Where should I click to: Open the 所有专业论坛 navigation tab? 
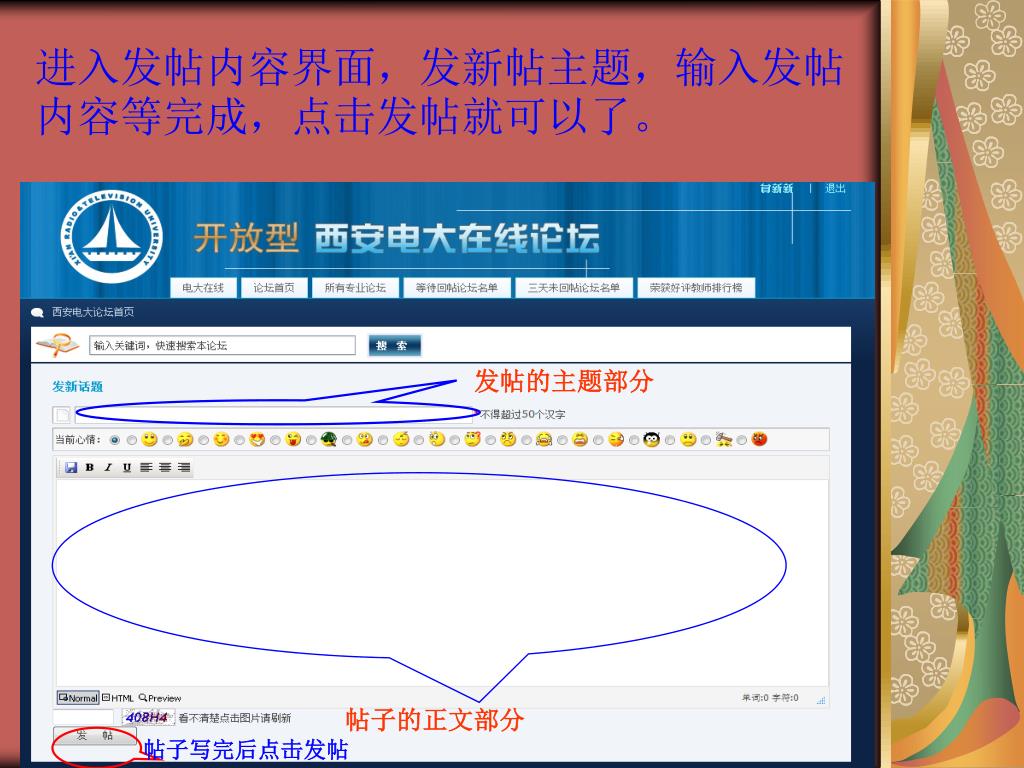[355, 287]
